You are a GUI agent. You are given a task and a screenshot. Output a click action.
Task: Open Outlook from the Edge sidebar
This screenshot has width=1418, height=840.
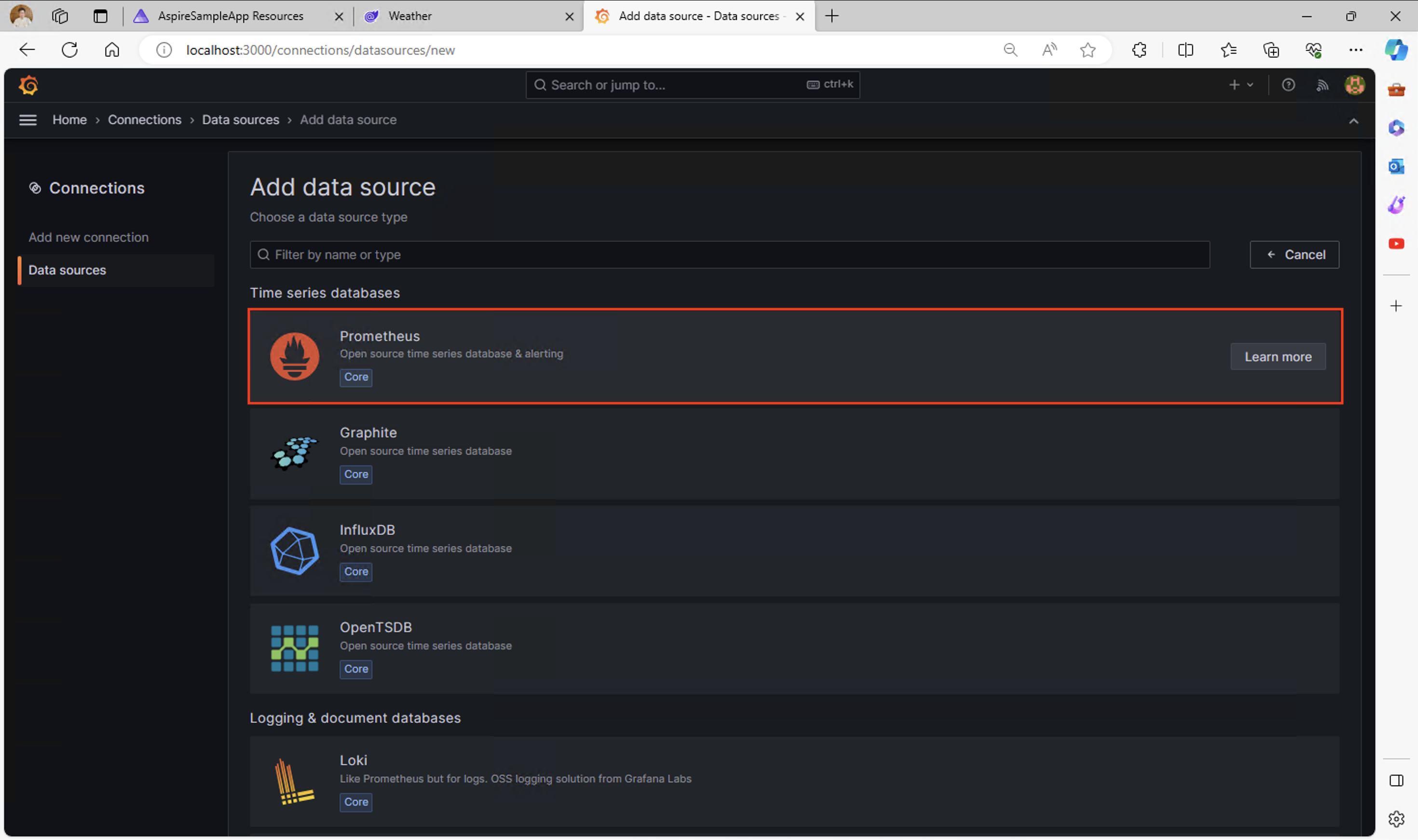pyautogui.click(x=1396, y=166)
